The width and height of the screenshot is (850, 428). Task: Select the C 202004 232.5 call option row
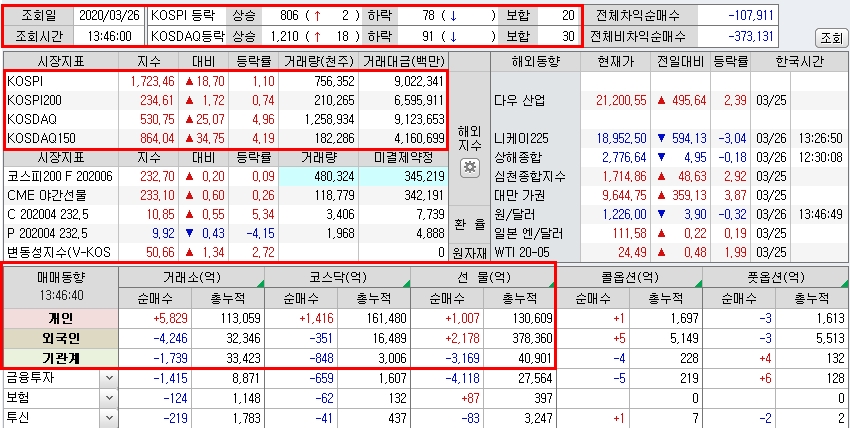coord(226,214)
